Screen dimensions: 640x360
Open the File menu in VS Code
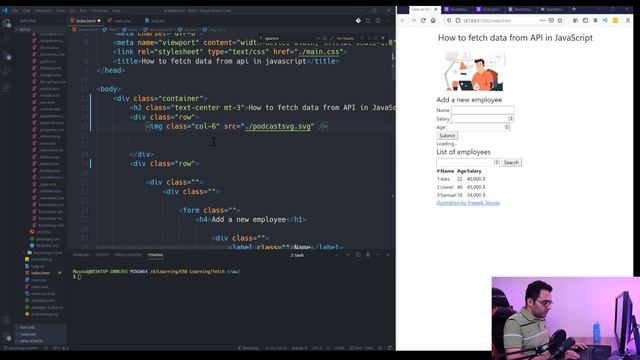click(x=16, y=11)
